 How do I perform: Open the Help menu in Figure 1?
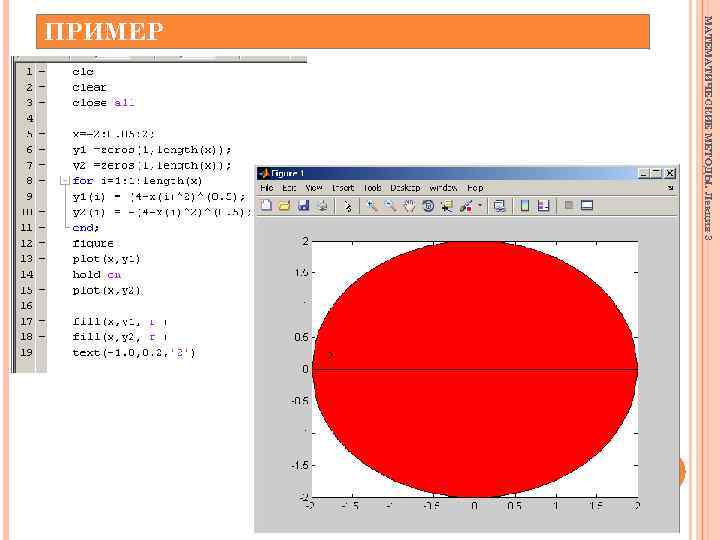click(x=475, y=188)
